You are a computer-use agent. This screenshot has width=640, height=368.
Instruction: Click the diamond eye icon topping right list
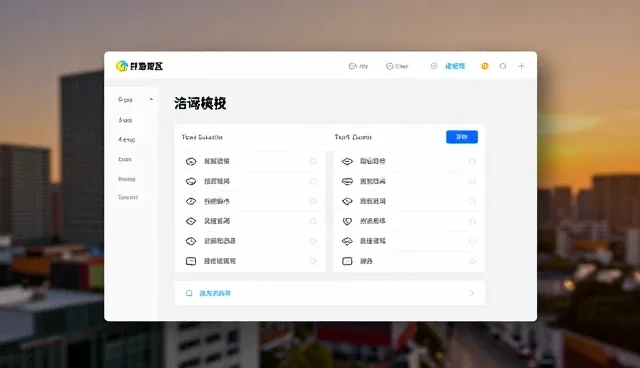pyautogui.click(x=347, y=162)
